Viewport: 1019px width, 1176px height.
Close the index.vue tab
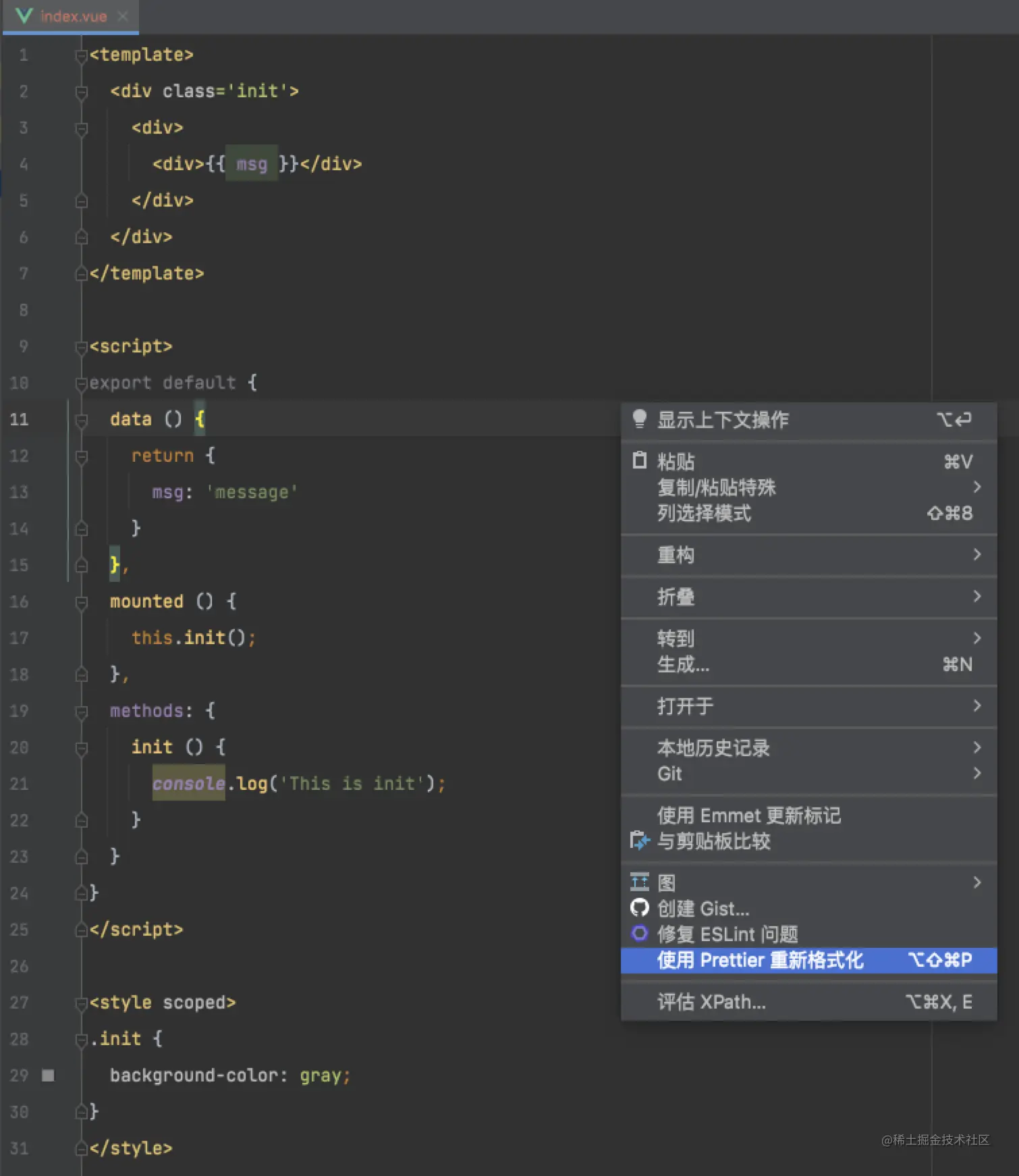point(123,16)
